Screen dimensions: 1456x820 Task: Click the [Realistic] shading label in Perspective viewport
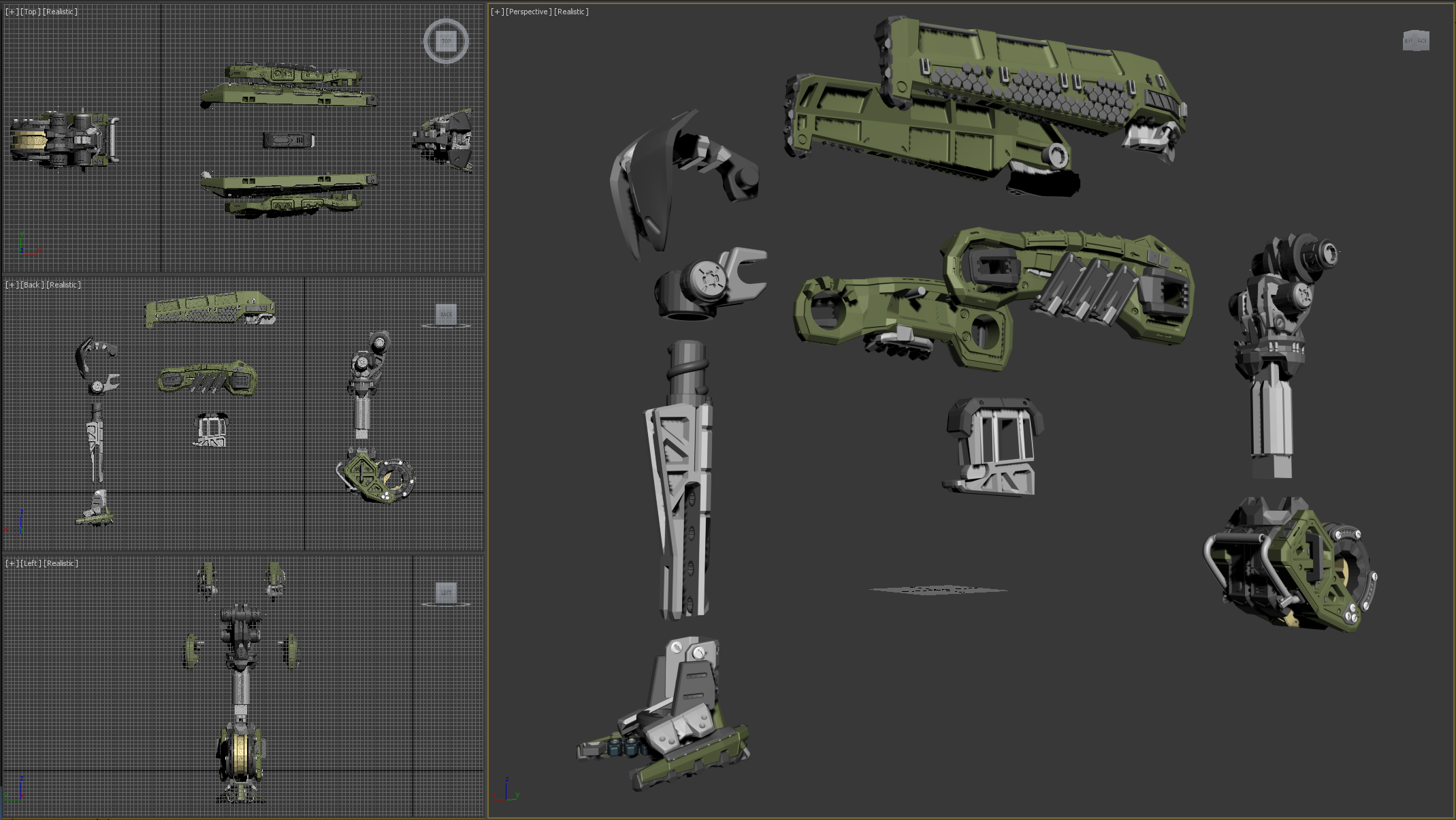click(571, 12)
